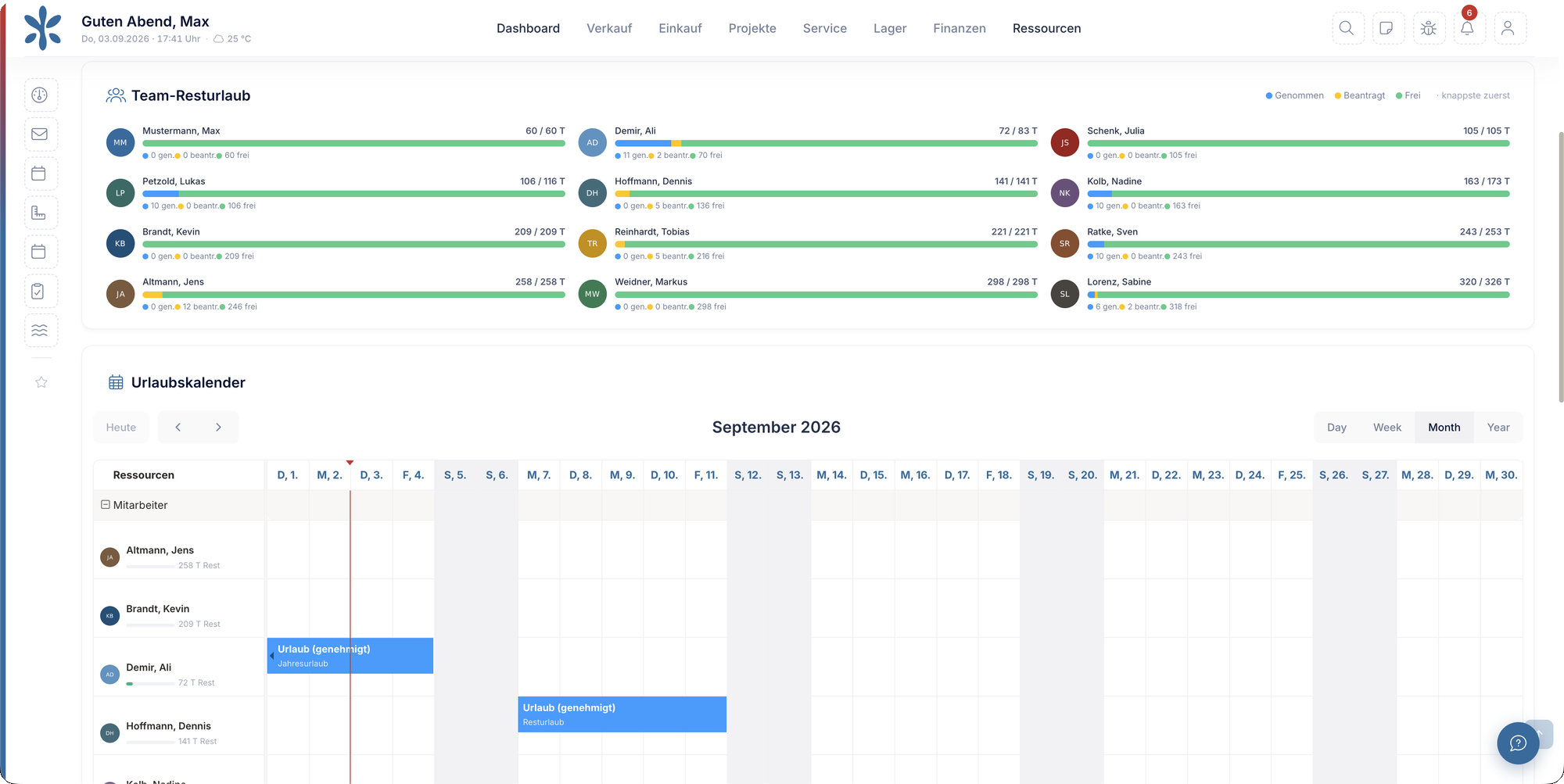Click Demir, Ali's vacation progress bar

826,144
